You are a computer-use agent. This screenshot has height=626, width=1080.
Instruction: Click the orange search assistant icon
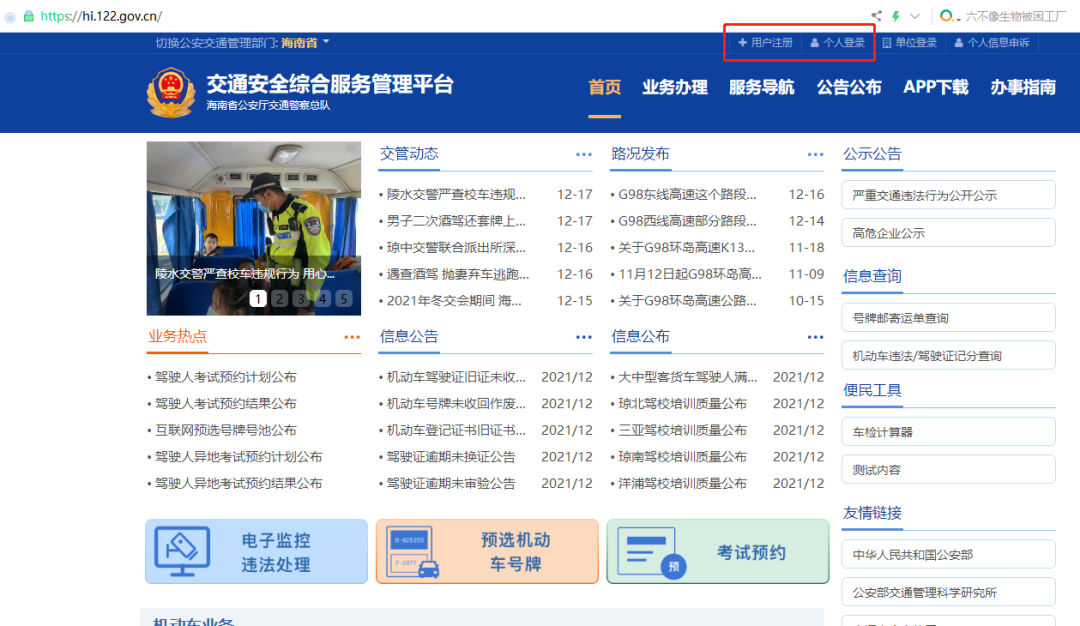(x=946, y=15)
